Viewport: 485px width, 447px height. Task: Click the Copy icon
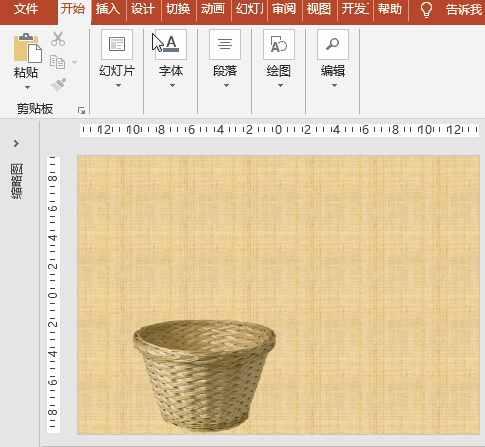[57, 62]
